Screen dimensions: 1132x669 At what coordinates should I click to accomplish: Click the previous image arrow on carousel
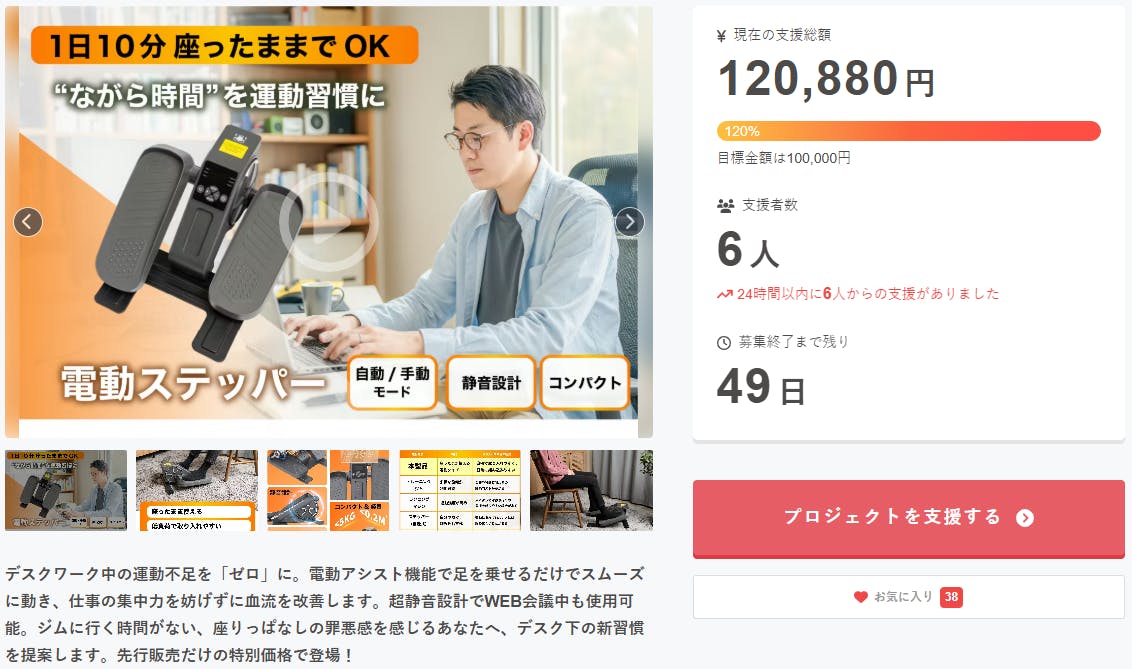click(27, 222)
